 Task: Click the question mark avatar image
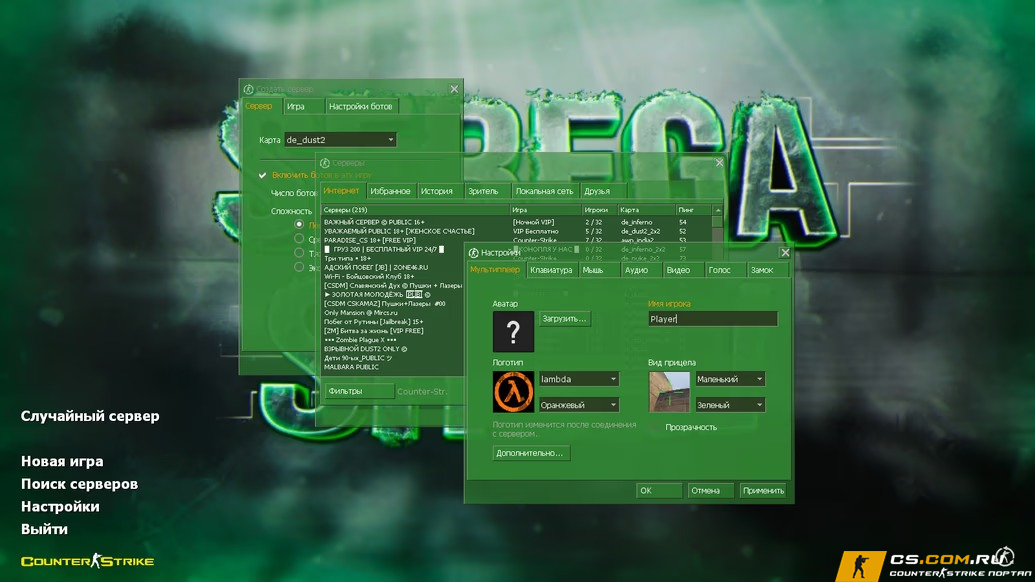[513, 331]
